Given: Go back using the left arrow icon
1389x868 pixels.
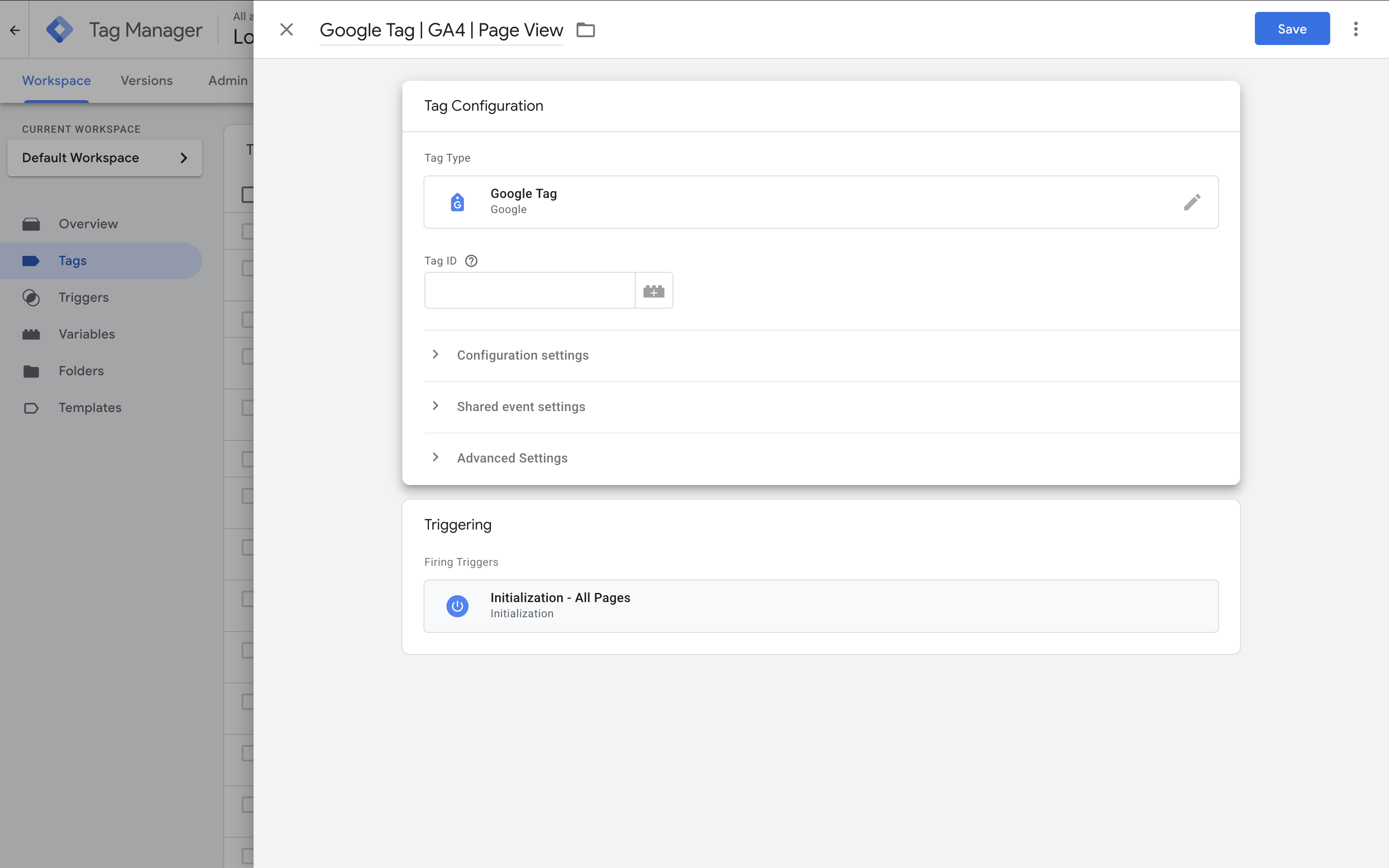Looking at the screenshot, I should [14, 30].
